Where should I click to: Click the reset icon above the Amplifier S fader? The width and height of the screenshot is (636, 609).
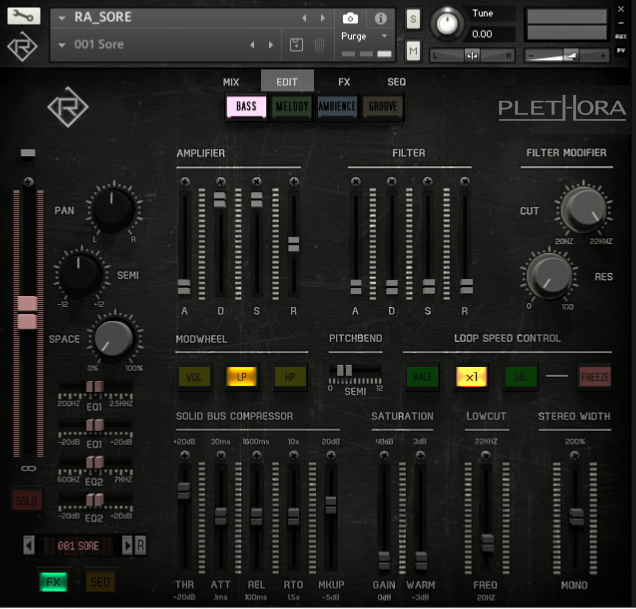tap(256, 181)
